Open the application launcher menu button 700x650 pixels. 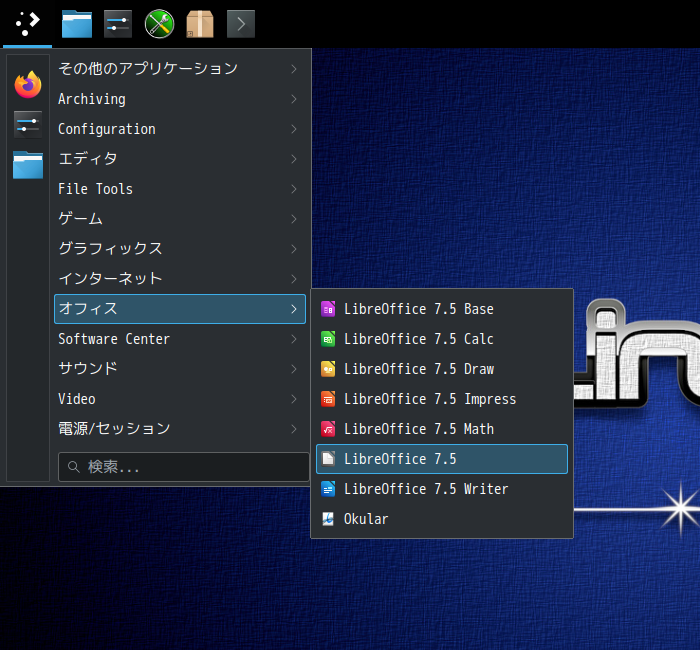27,24
